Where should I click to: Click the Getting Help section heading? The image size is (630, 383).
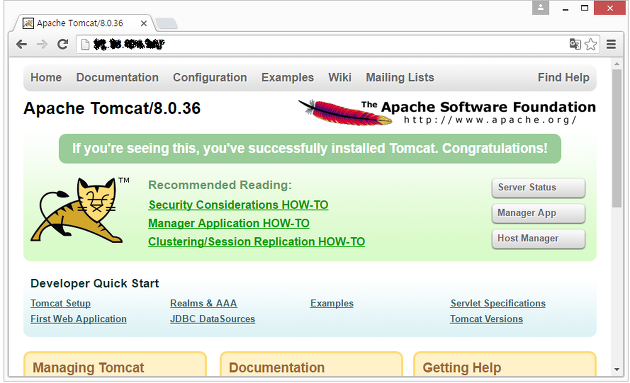[462, 368]
